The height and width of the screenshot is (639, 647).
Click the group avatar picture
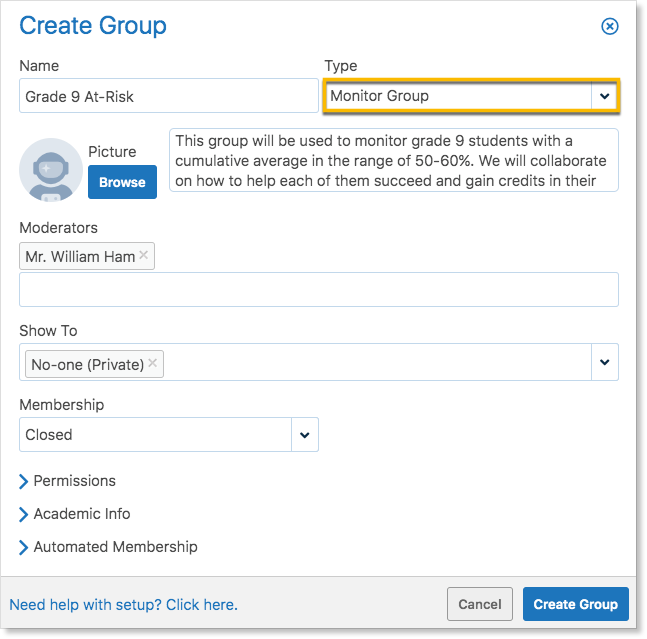[x=51, y=170]
